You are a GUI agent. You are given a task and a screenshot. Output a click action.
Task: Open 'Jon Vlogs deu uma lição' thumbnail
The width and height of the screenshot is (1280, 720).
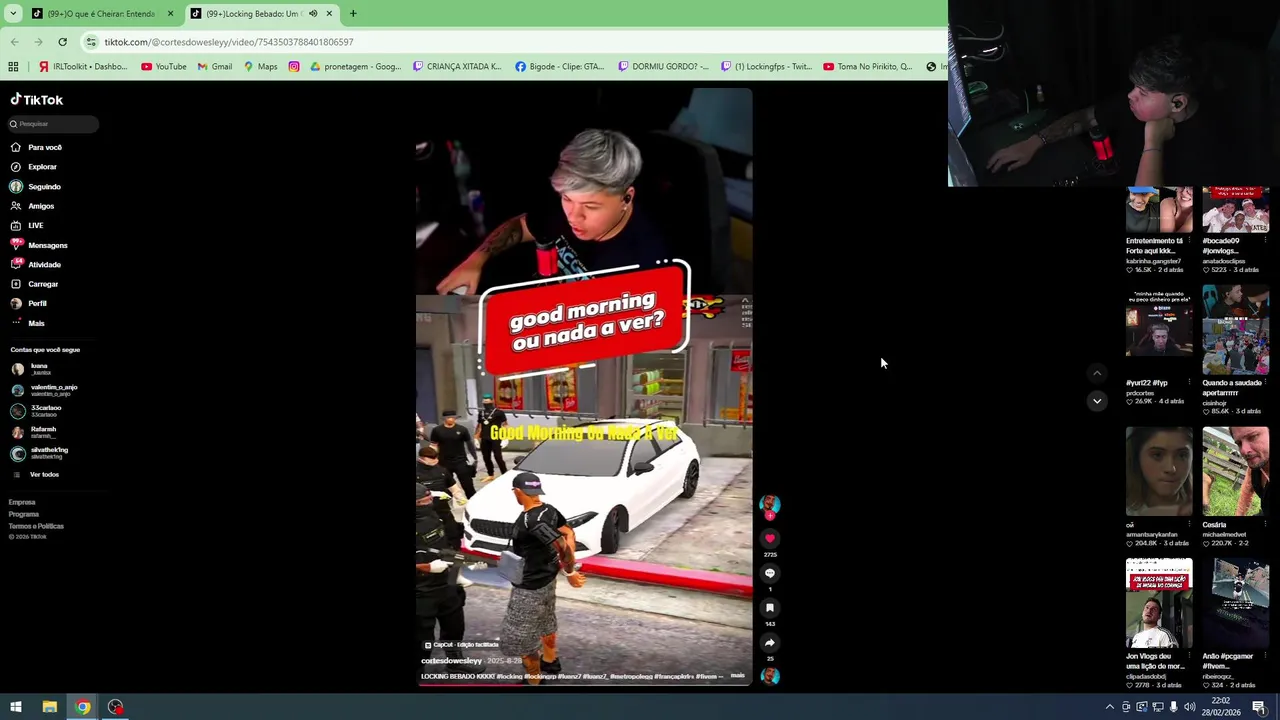(x=1159, y=603)
